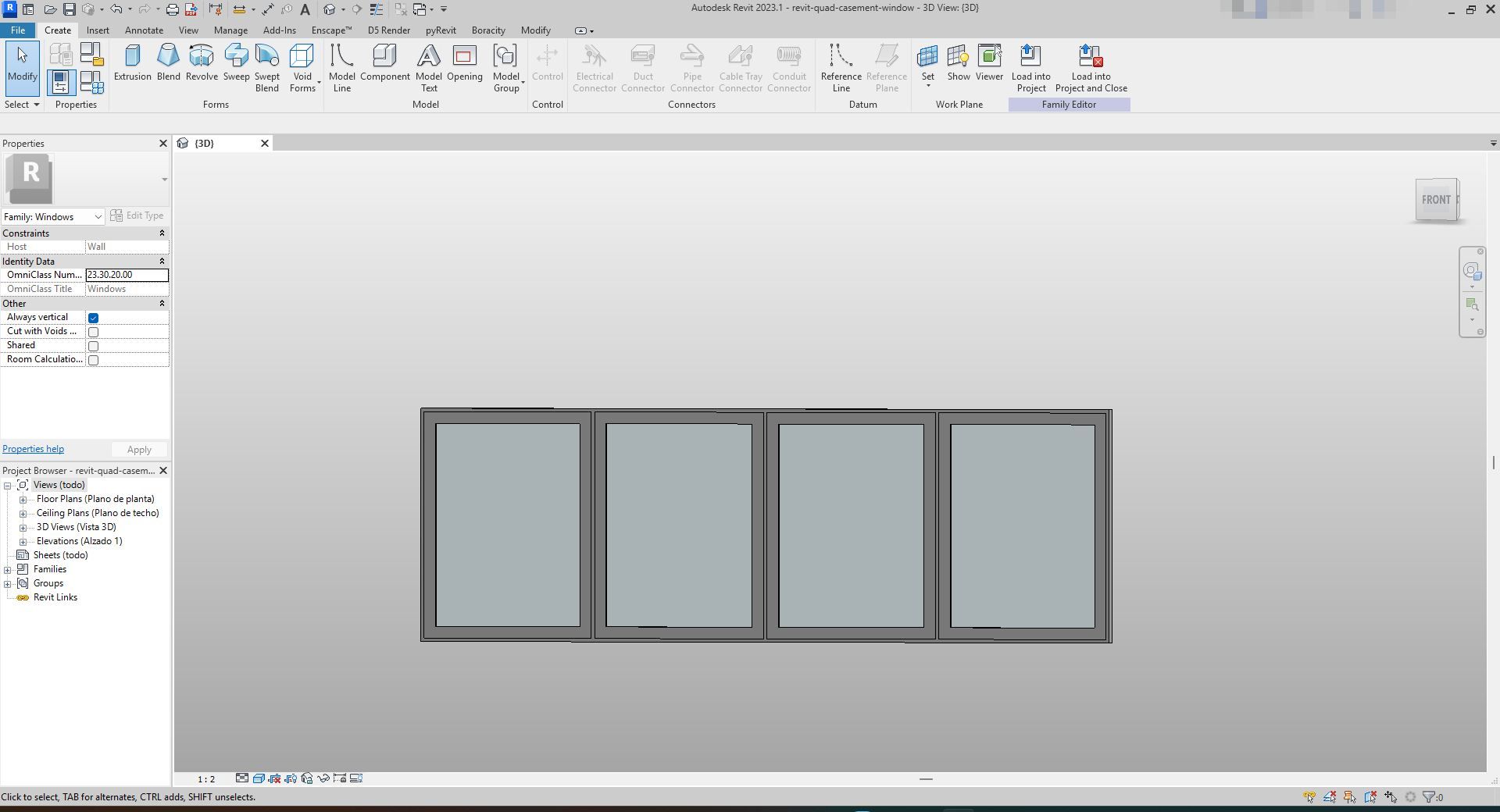The image size is (1500, 812).
Task: Enable Room Calculation Point checkbox
Action: tap(94, 360)
